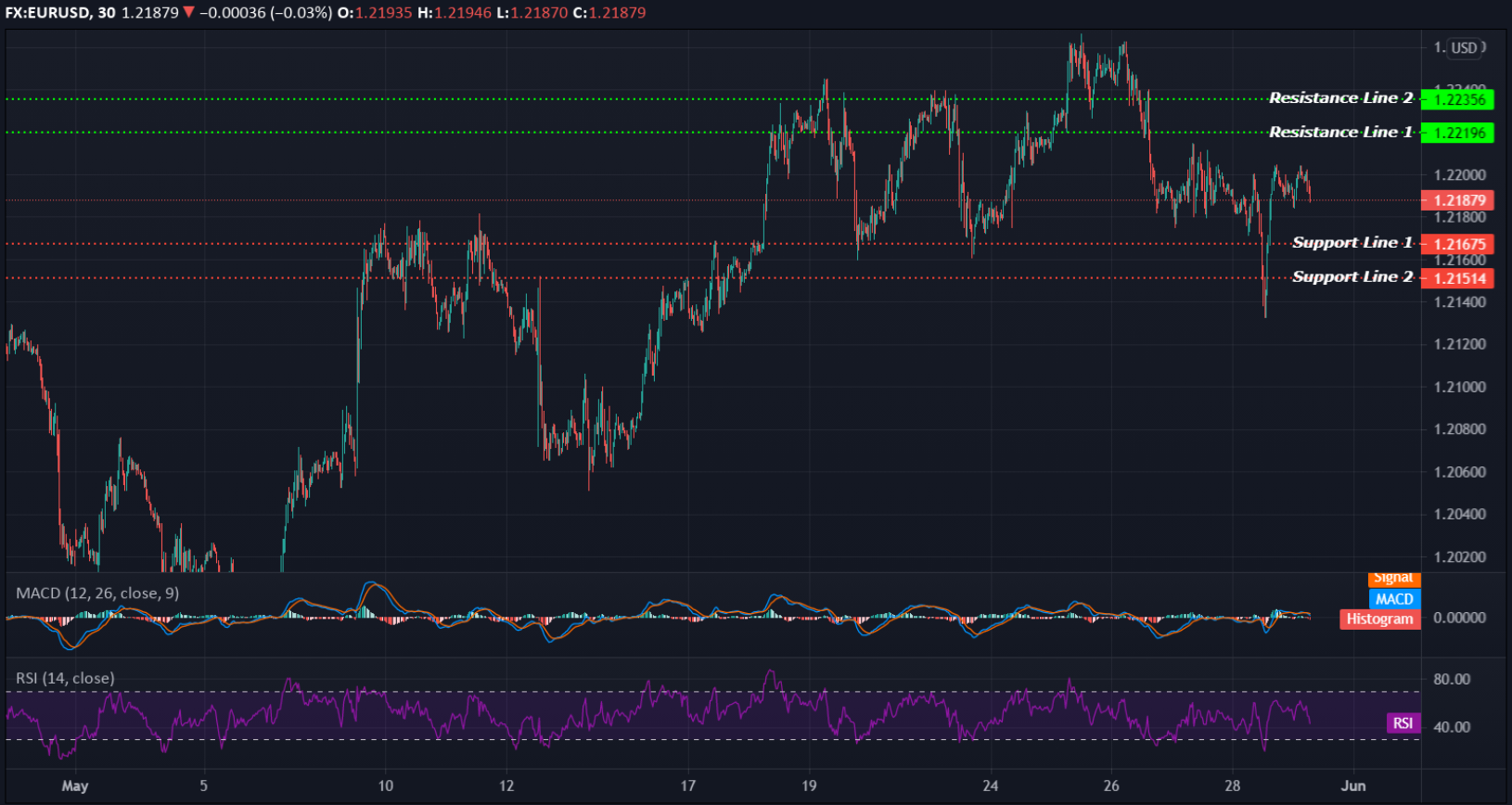The width and height of the screenshot is (1512, 805).
Task: Click the 1.21675 red price tag
Action: [x=1458, y=244]
